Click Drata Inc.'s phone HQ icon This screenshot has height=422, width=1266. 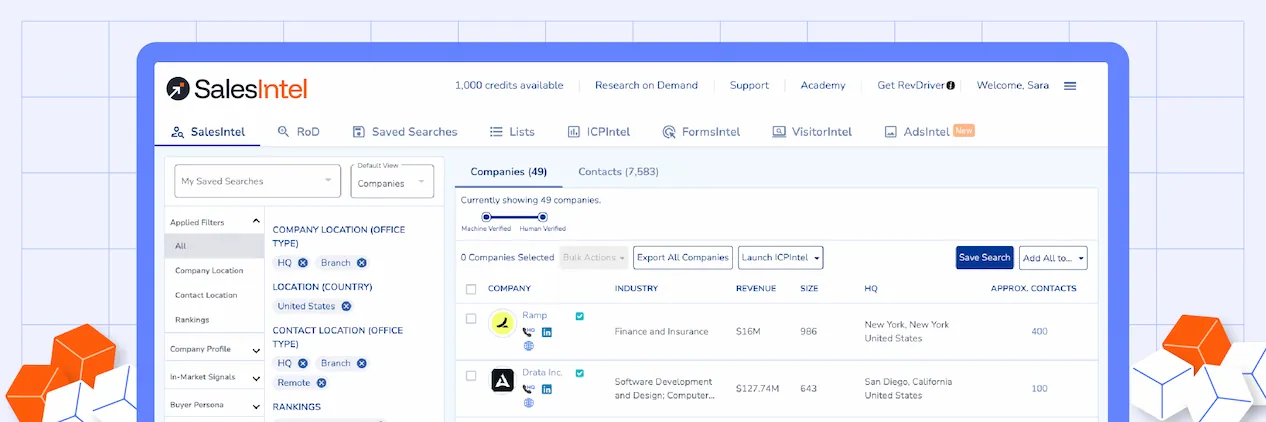pos(529,389)
